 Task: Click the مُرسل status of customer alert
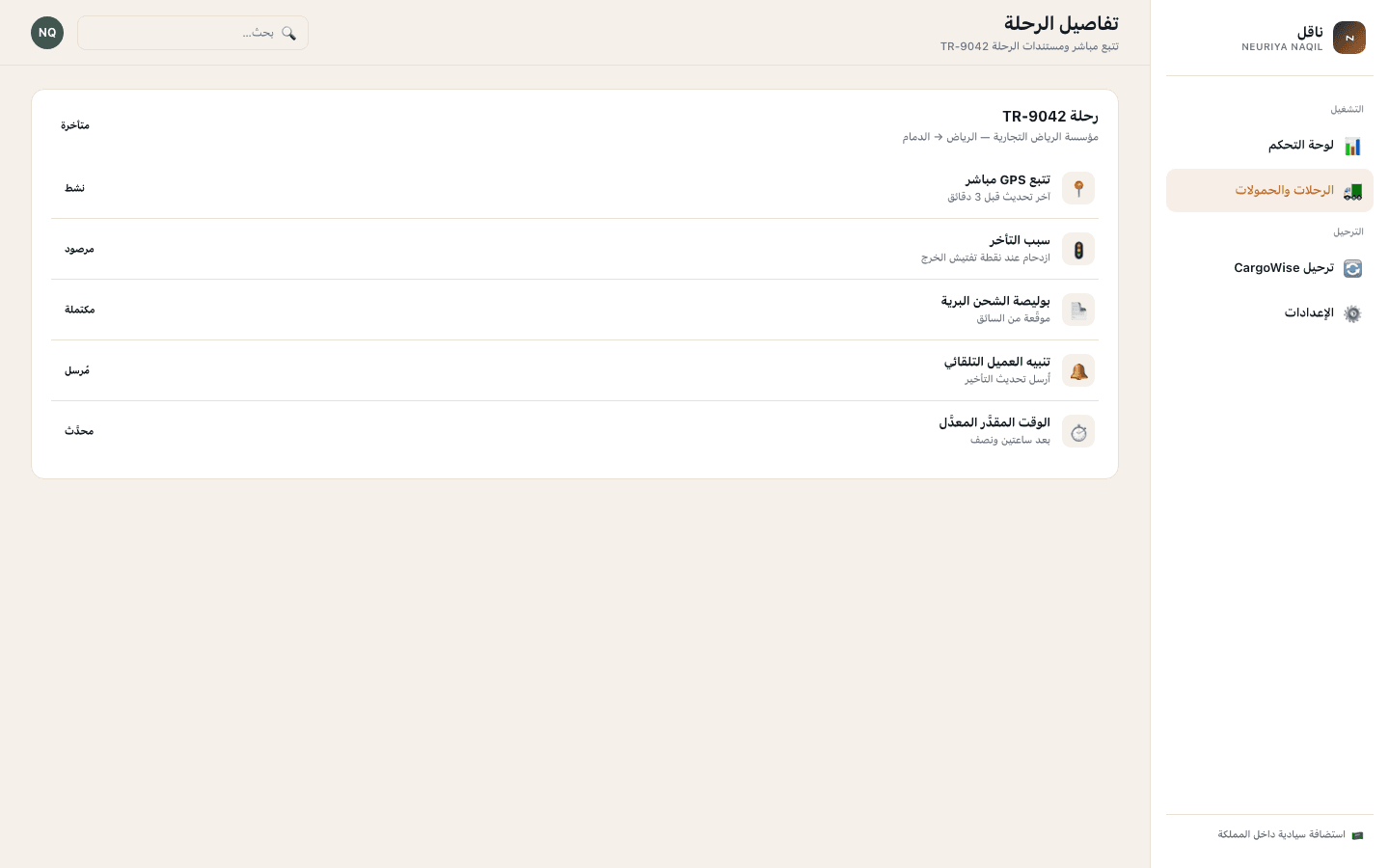[77, 370]
